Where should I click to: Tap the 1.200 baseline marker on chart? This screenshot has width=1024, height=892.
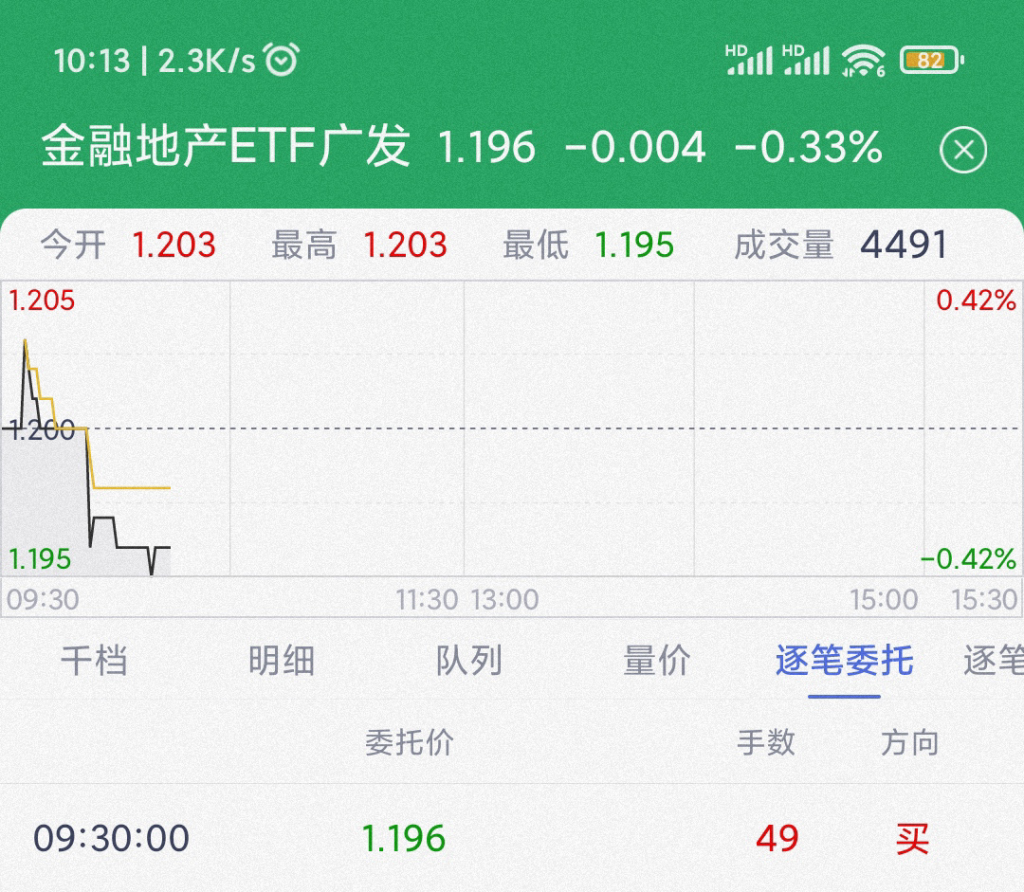(x=41, y=431)
